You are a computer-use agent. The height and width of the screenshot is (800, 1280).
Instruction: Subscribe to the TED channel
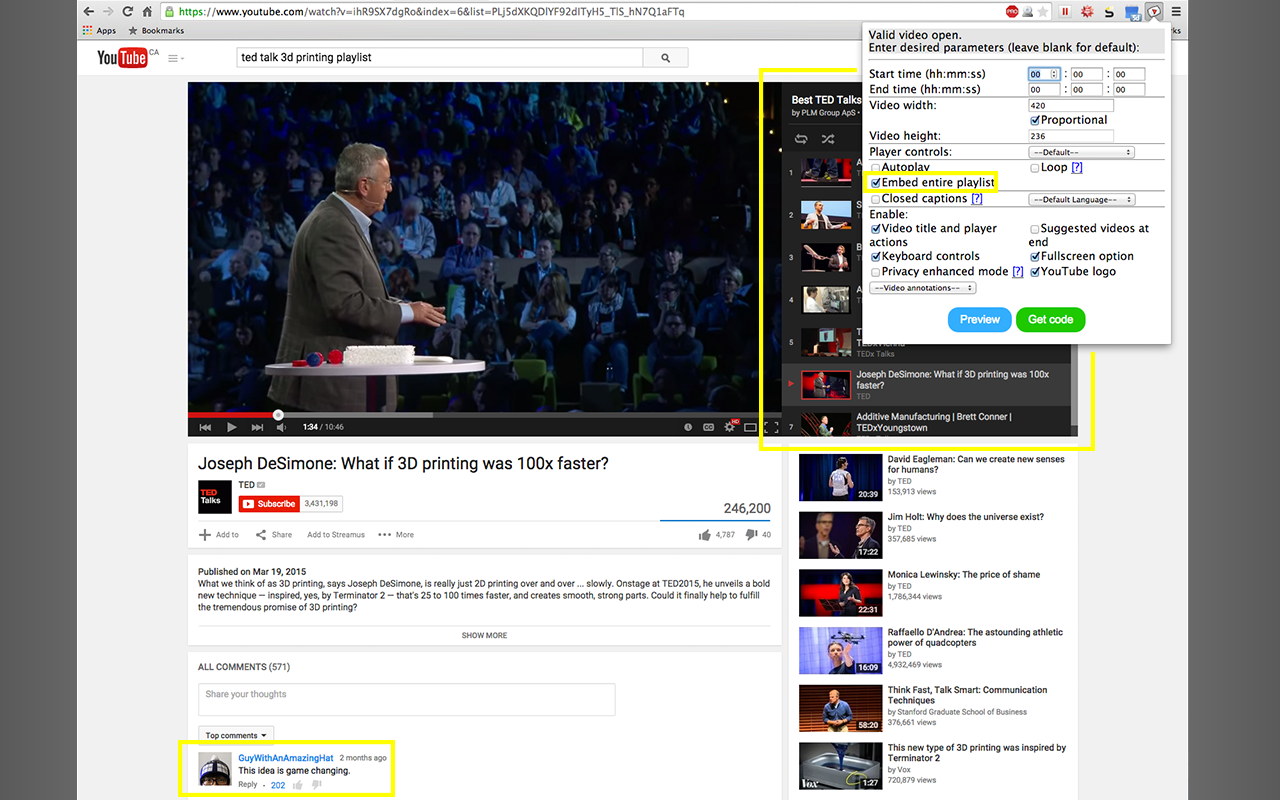click(269, 504)
